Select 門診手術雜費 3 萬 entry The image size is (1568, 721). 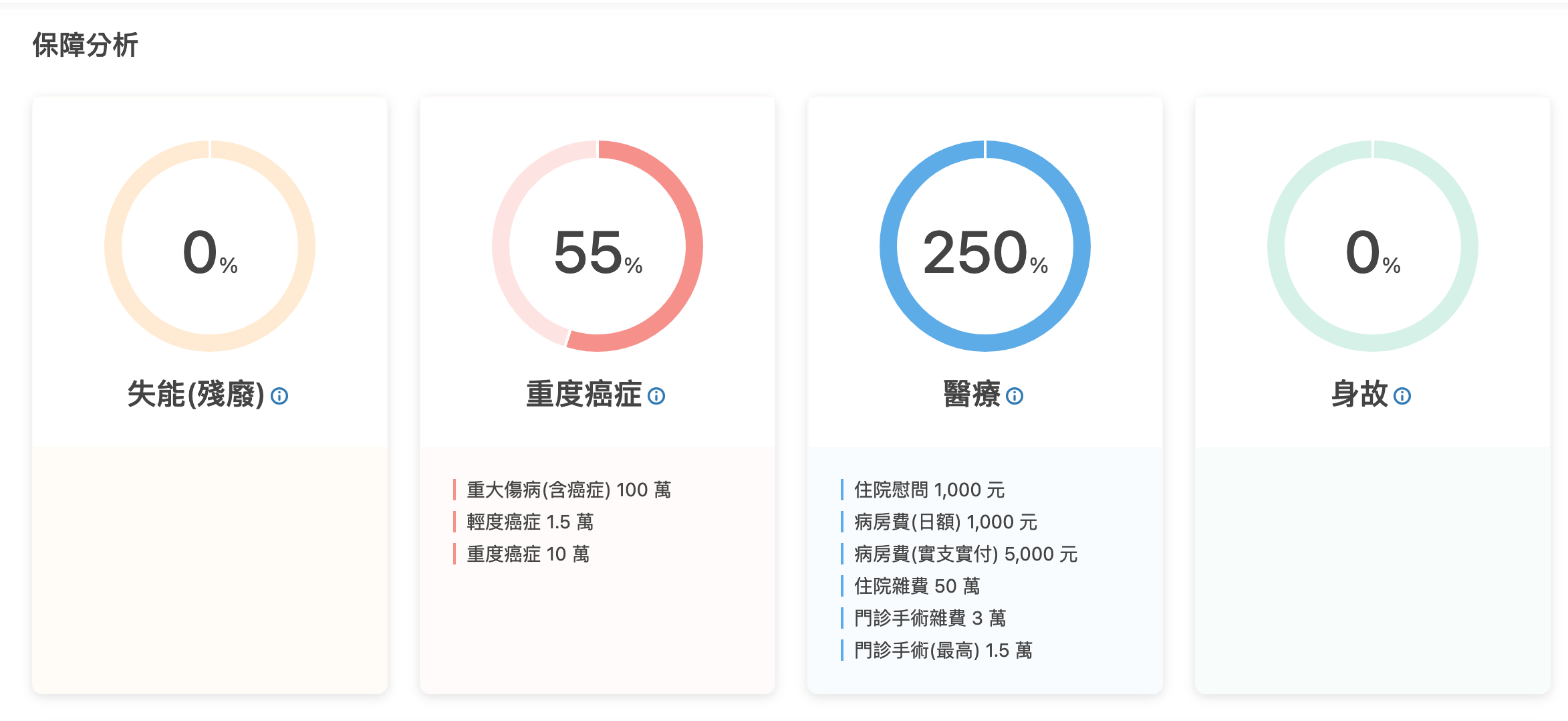coord(930,618)
